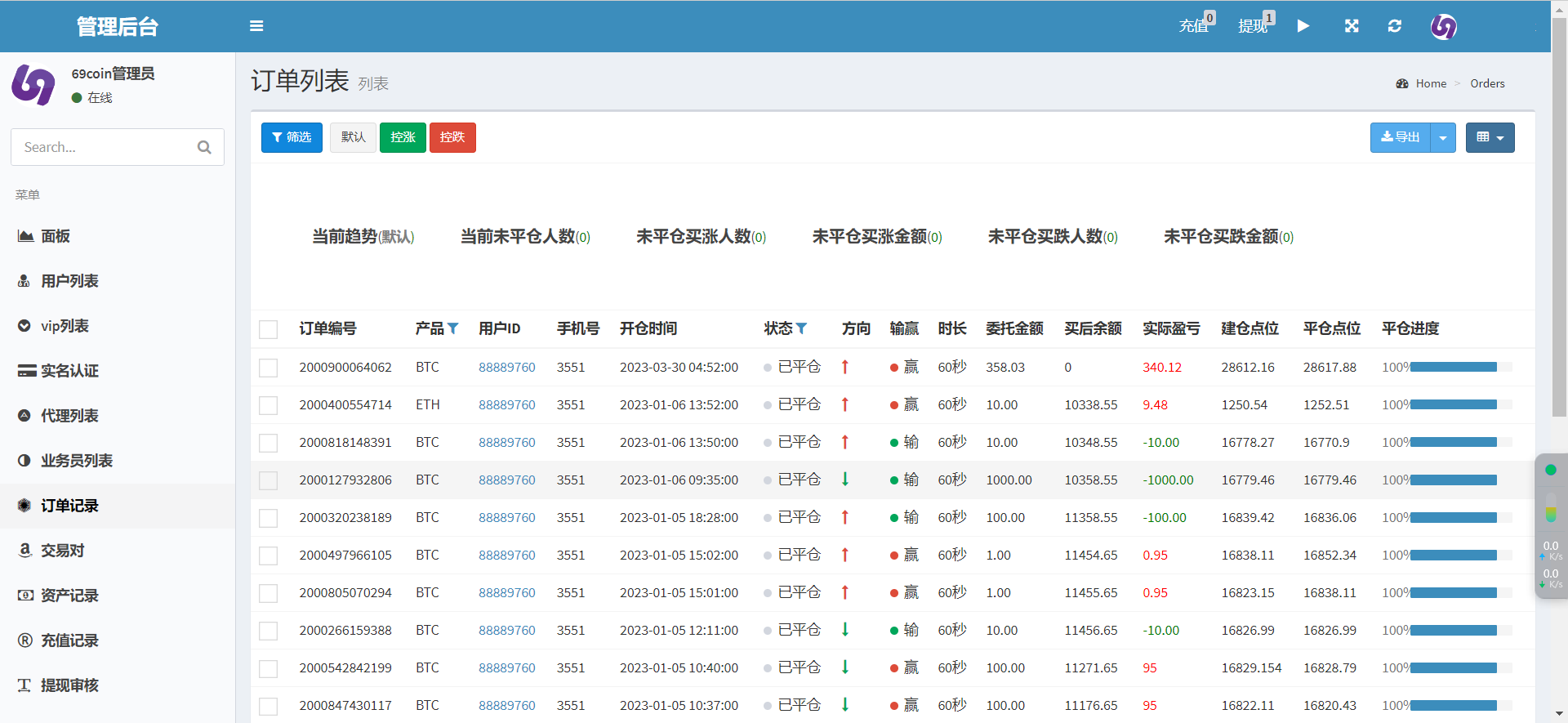Click up arrow of order 2000900064062
This screenshot has width=1568, height=723.
[845, 368]
